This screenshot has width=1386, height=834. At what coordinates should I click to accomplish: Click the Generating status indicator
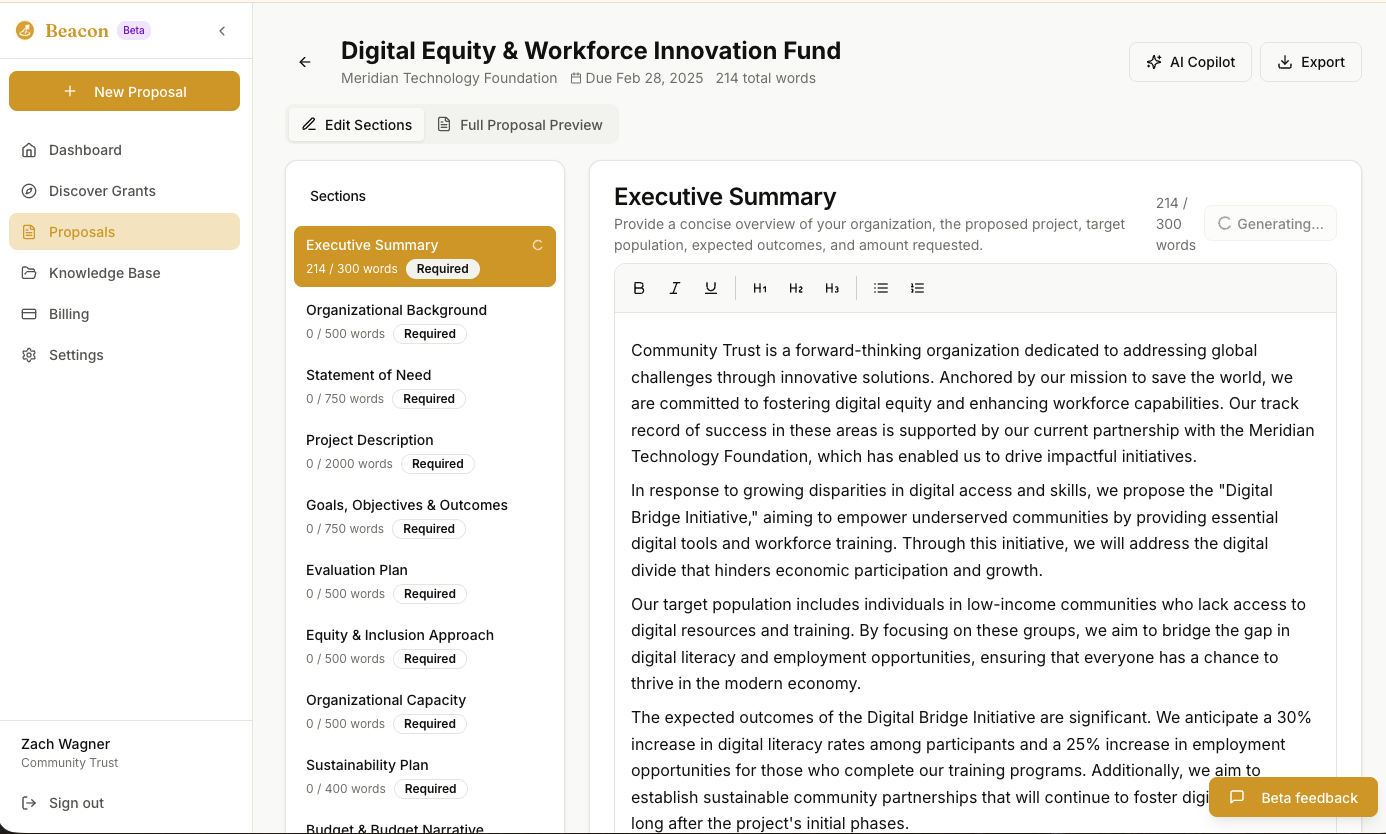pyautogui.click(x=1270, y=223)
